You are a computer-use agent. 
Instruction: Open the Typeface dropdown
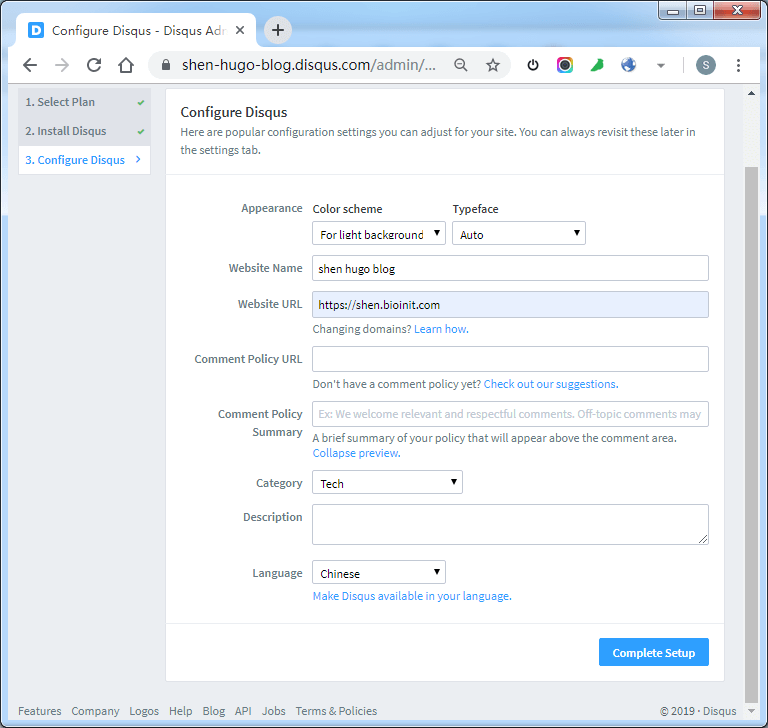[519, 233]
